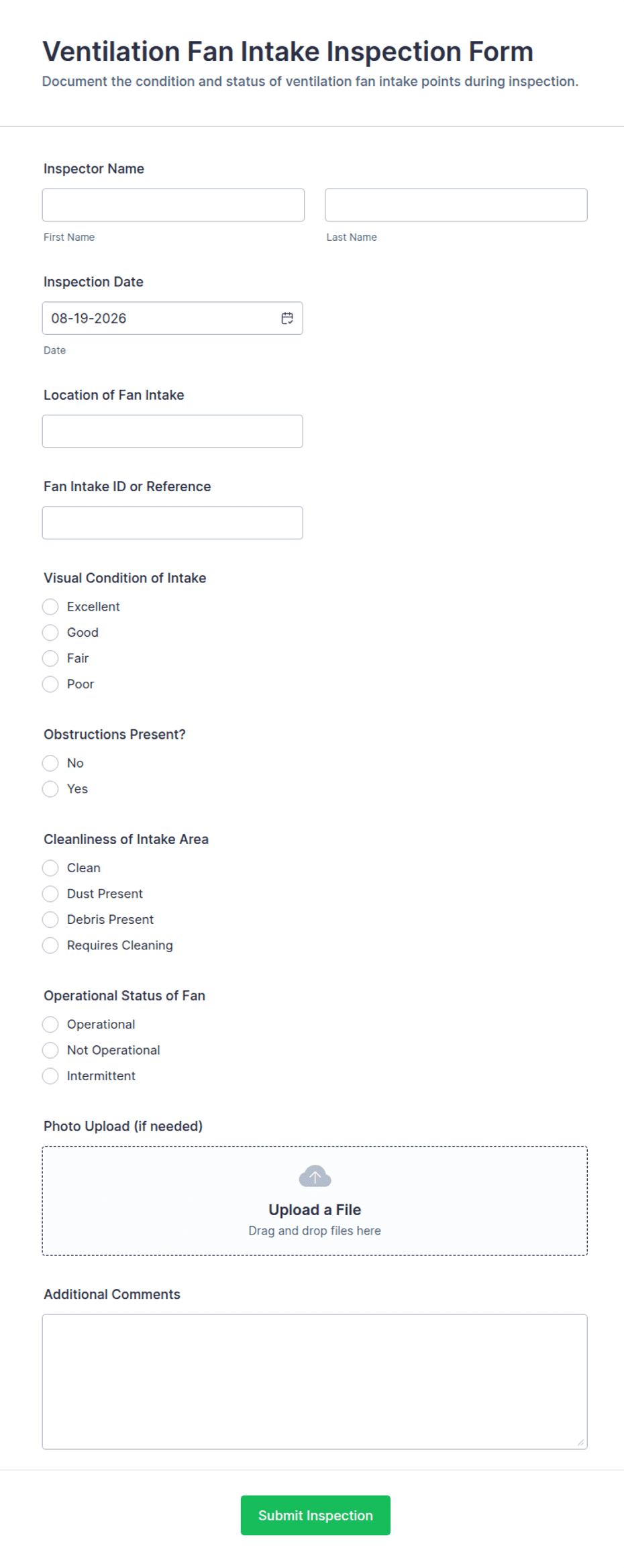The width and height of the screenshot is (624, 1568).
Task: Click the Location of Fan Intake field
Action: [172, 431]
